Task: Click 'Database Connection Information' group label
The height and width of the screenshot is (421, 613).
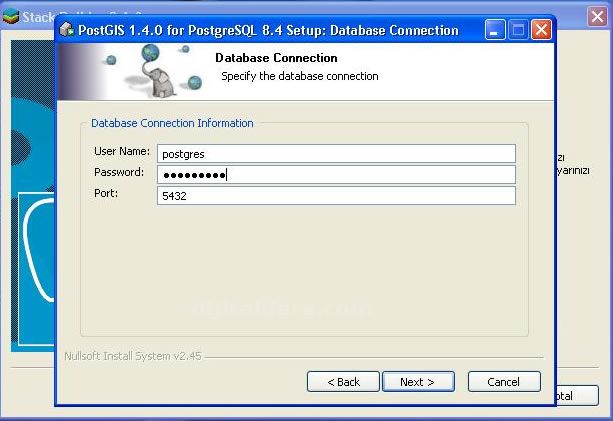Action: (172, 123)
